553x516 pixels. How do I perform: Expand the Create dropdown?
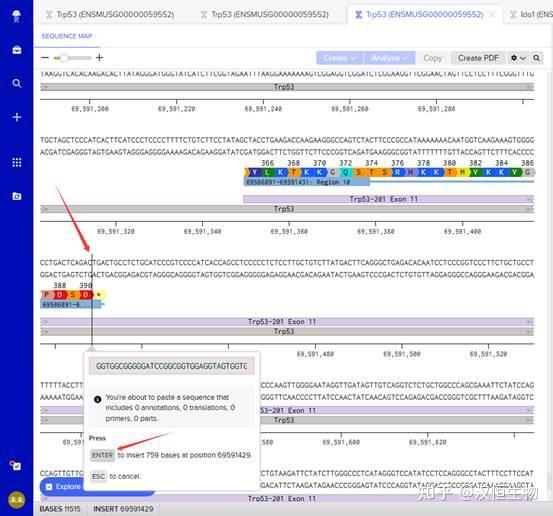click(339, 58)
